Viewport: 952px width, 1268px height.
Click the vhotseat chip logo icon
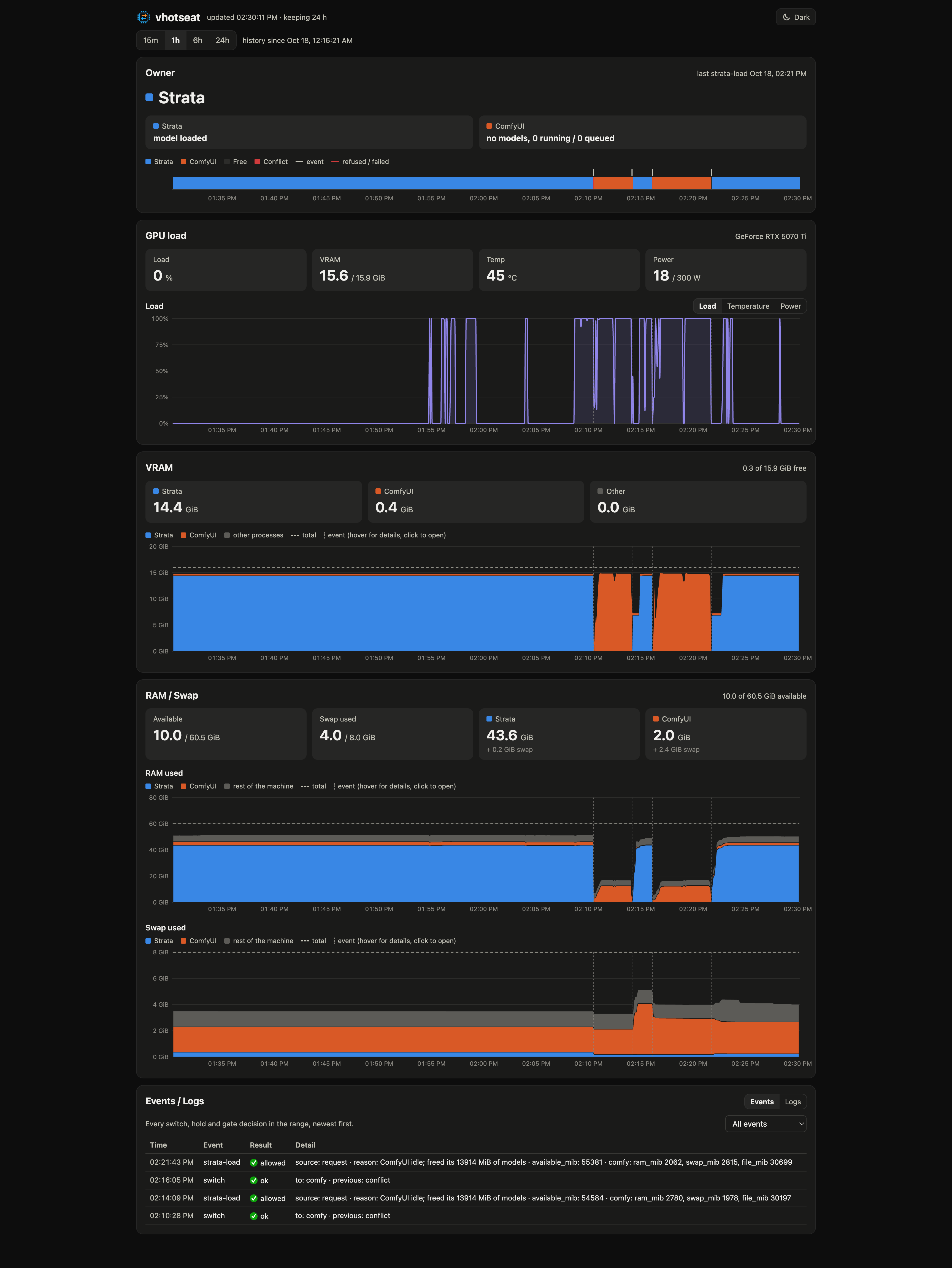point(144,17)
